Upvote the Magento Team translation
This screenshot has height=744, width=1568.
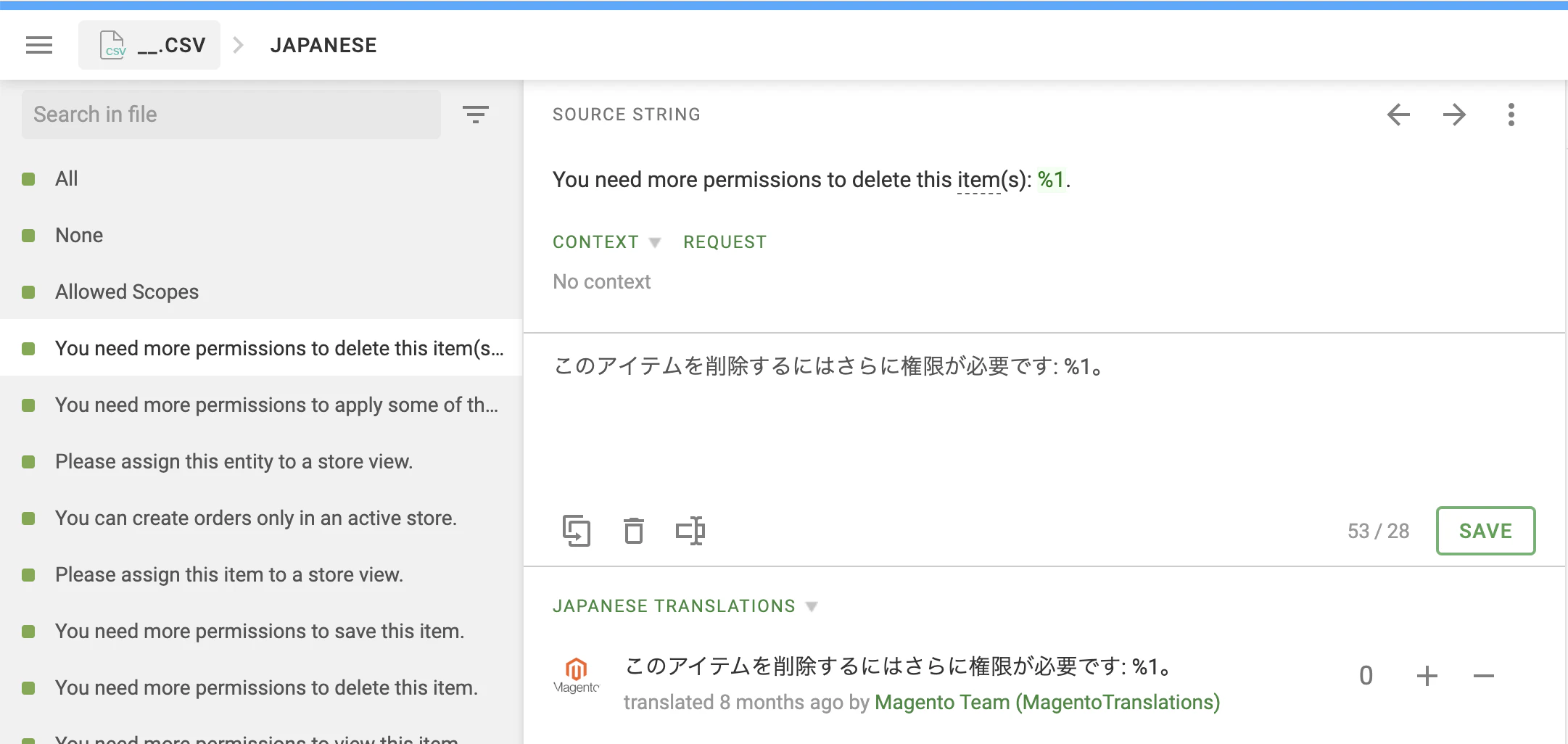click(x=1427, y=676)
